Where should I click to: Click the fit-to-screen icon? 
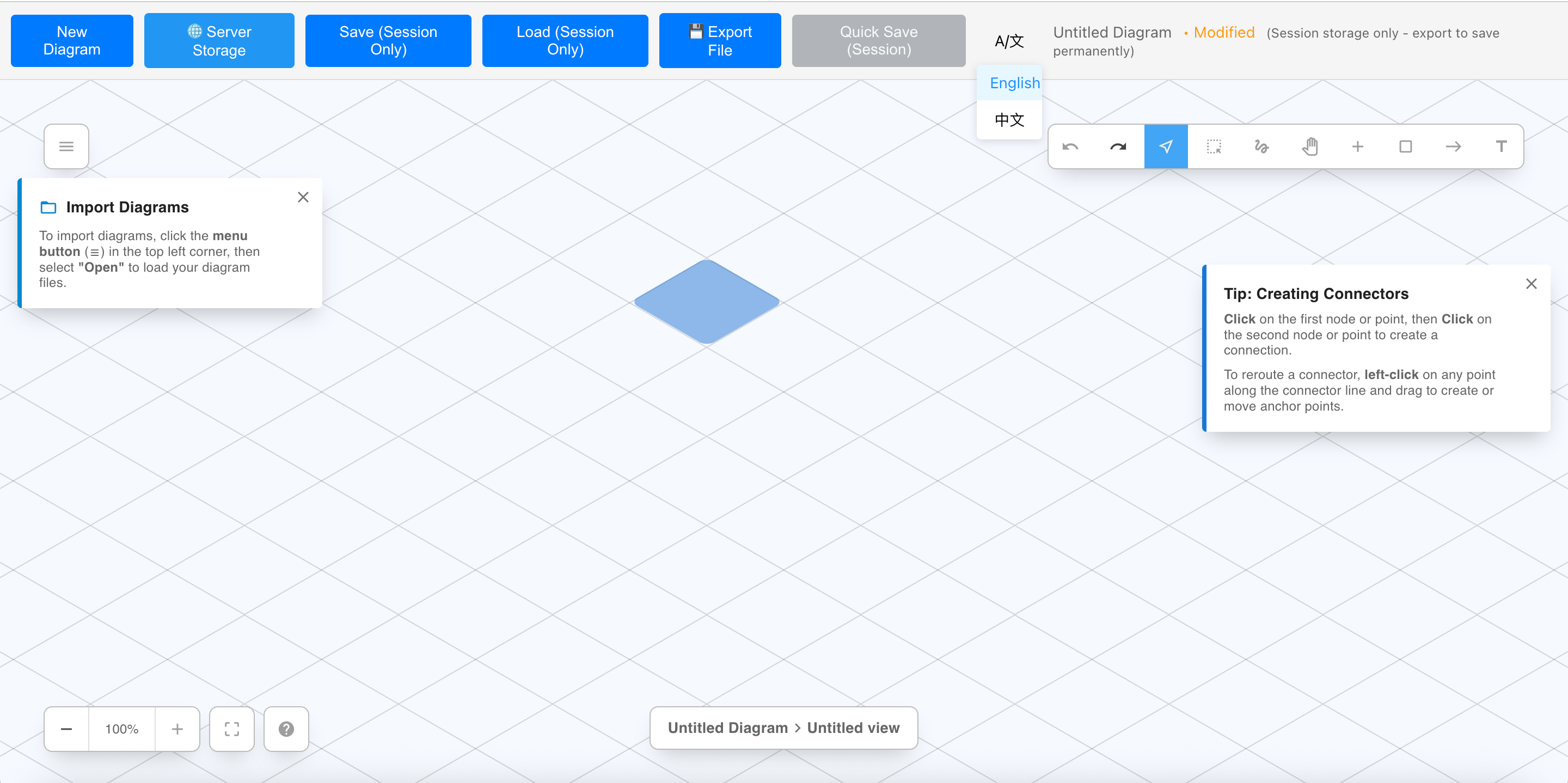click(232, 729)
